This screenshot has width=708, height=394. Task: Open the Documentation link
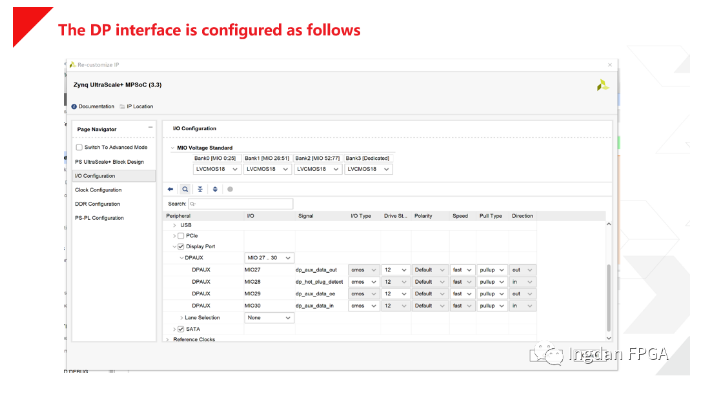tap(96, 107)
